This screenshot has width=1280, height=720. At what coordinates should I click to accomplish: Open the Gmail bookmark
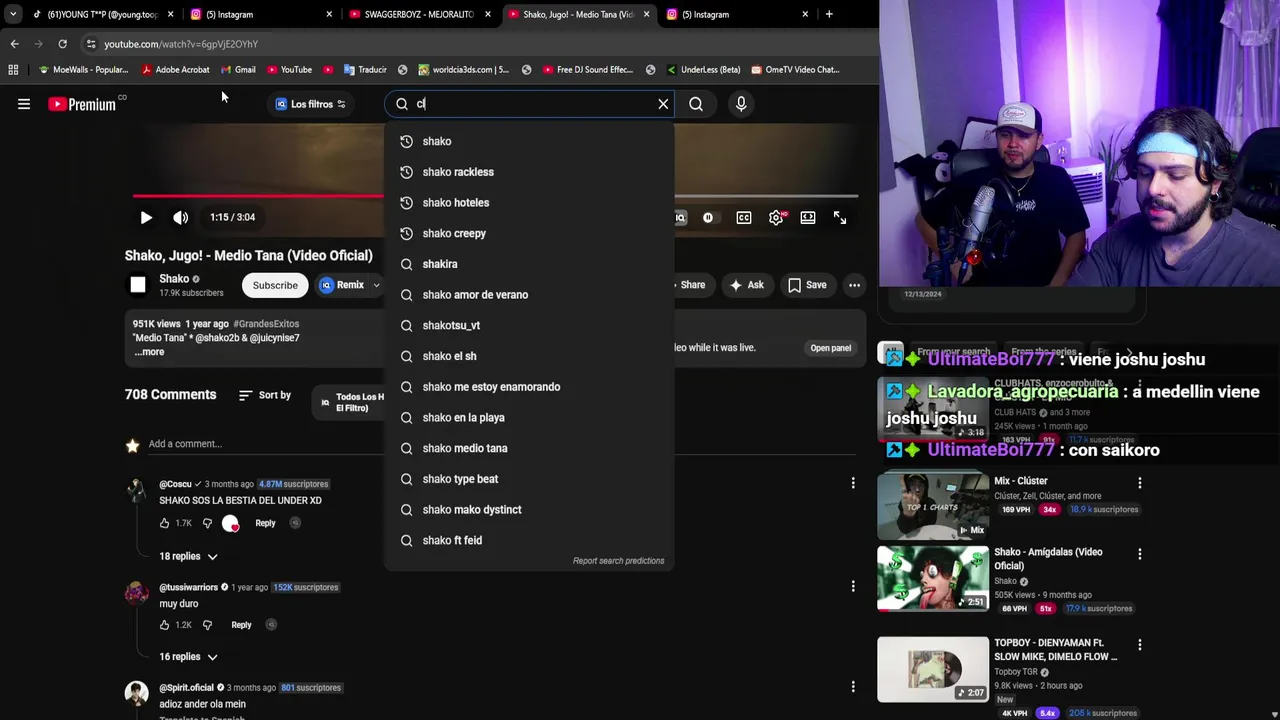point(238,70)
